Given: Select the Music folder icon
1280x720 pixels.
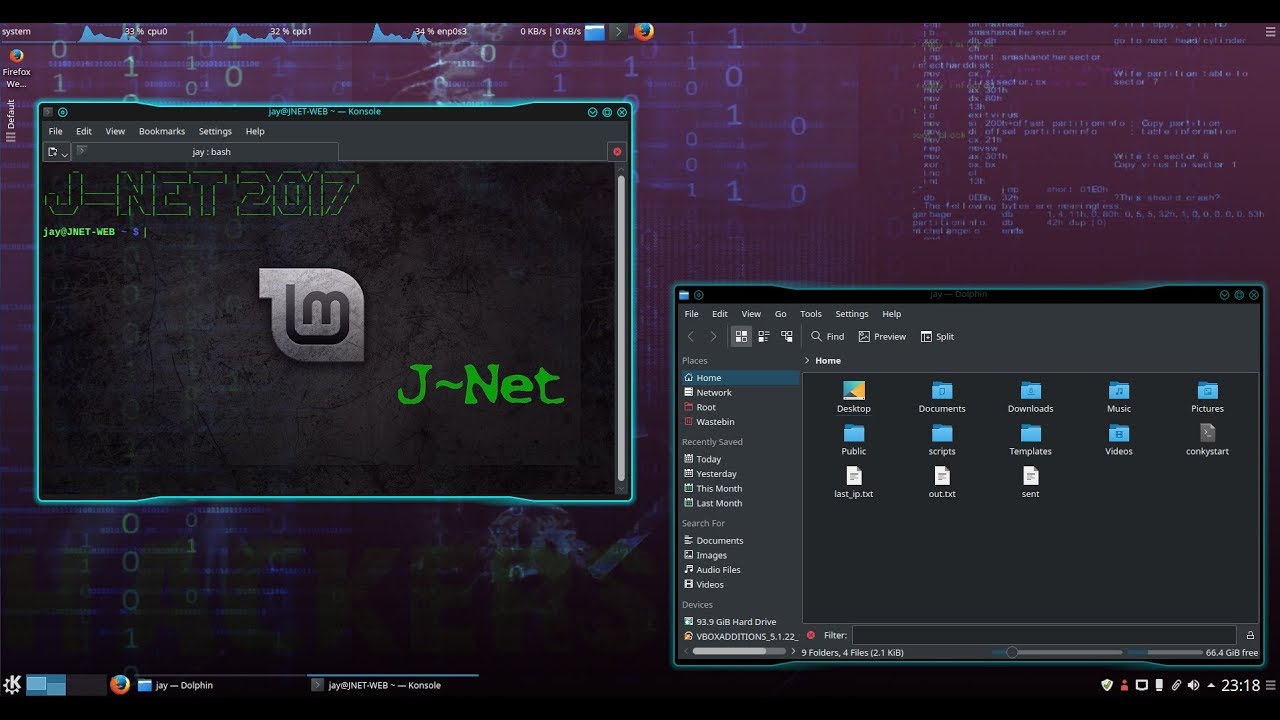Looking at the screenshot, I should pos(1119,391).
